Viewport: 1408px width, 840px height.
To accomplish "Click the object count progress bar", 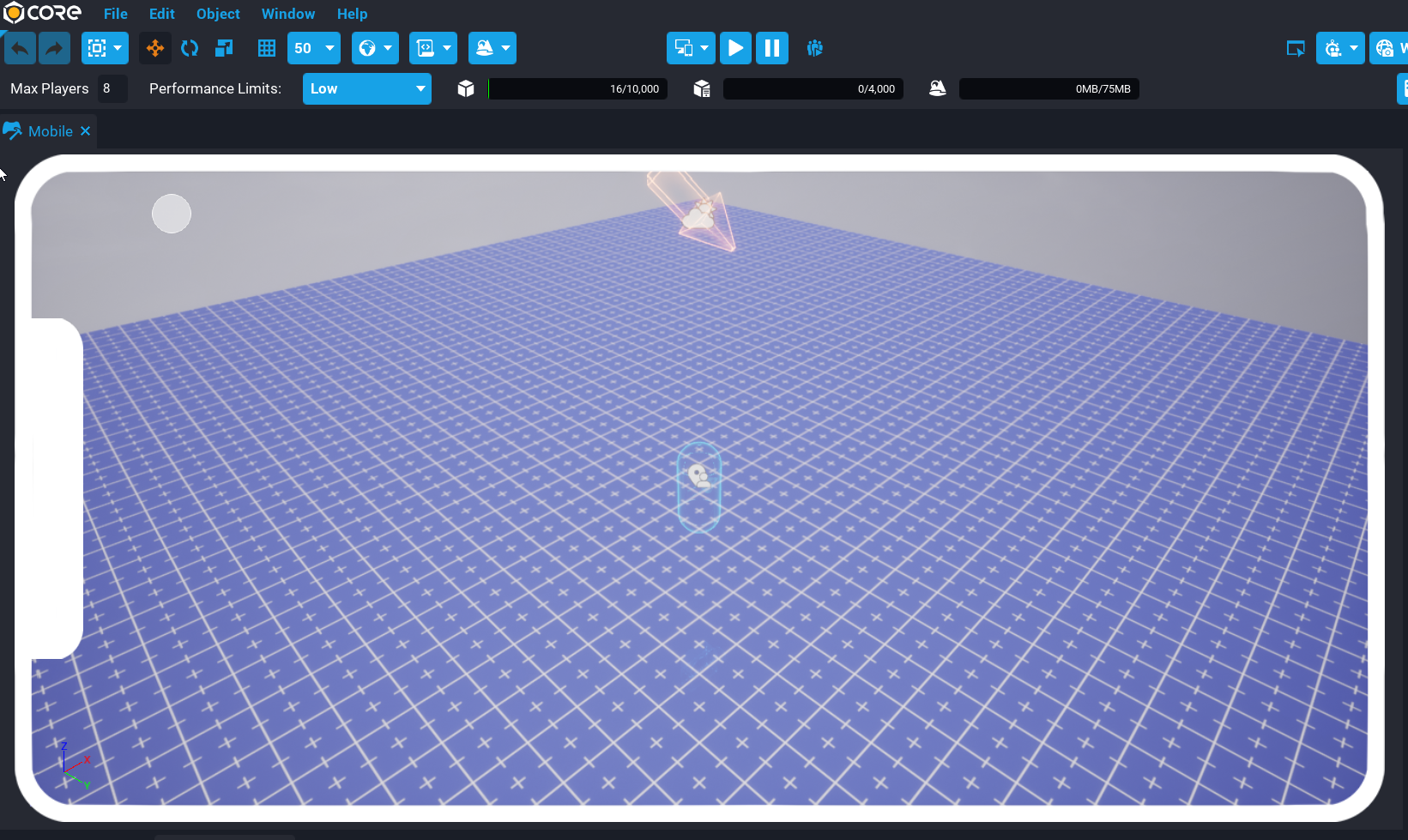I will 577,88.
